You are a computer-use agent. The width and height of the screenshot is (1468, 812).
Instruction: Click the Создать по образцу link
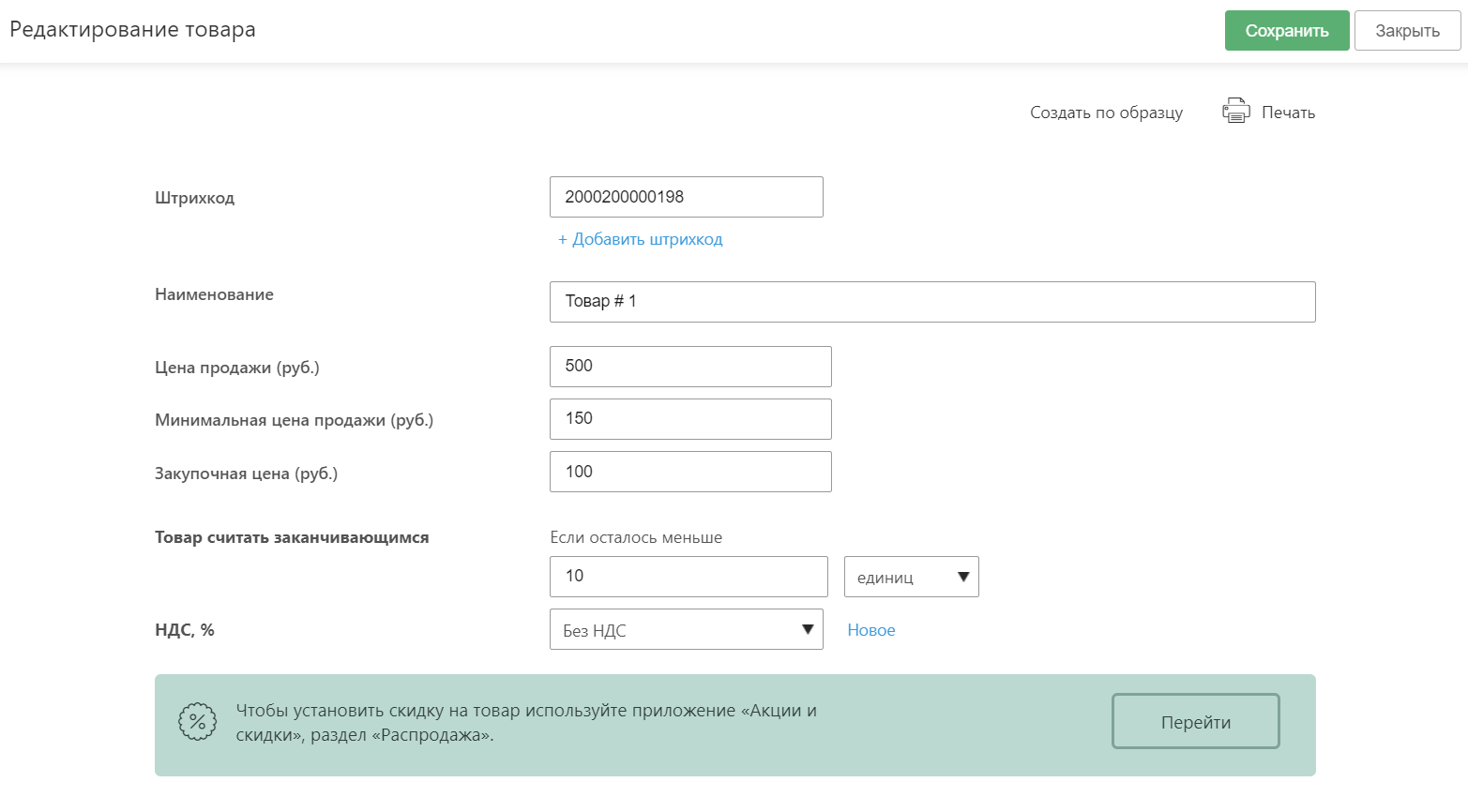tap(1106, 113)
